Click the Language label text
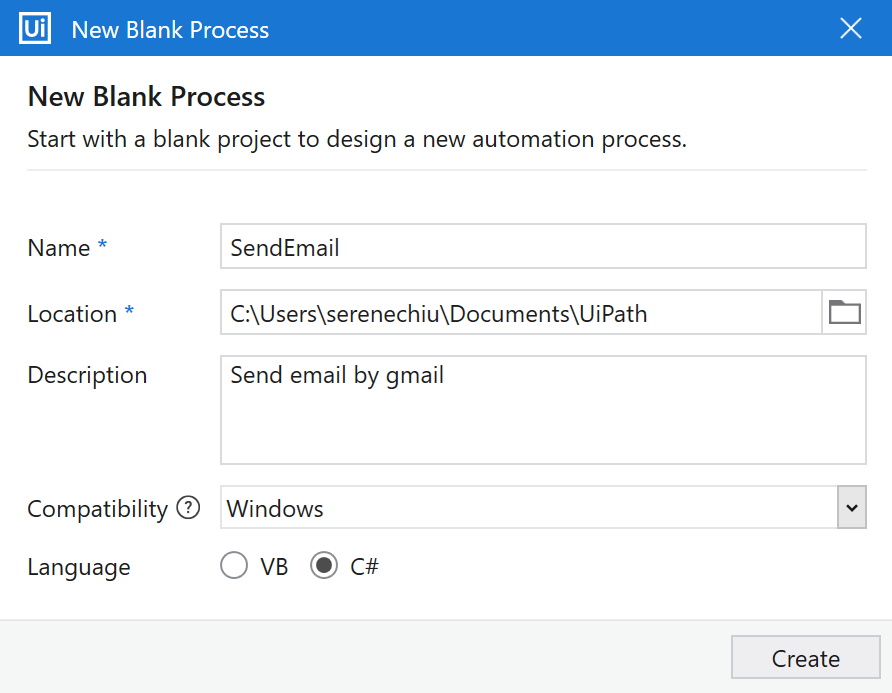This screenshot has width=892, height=693. 79,567
